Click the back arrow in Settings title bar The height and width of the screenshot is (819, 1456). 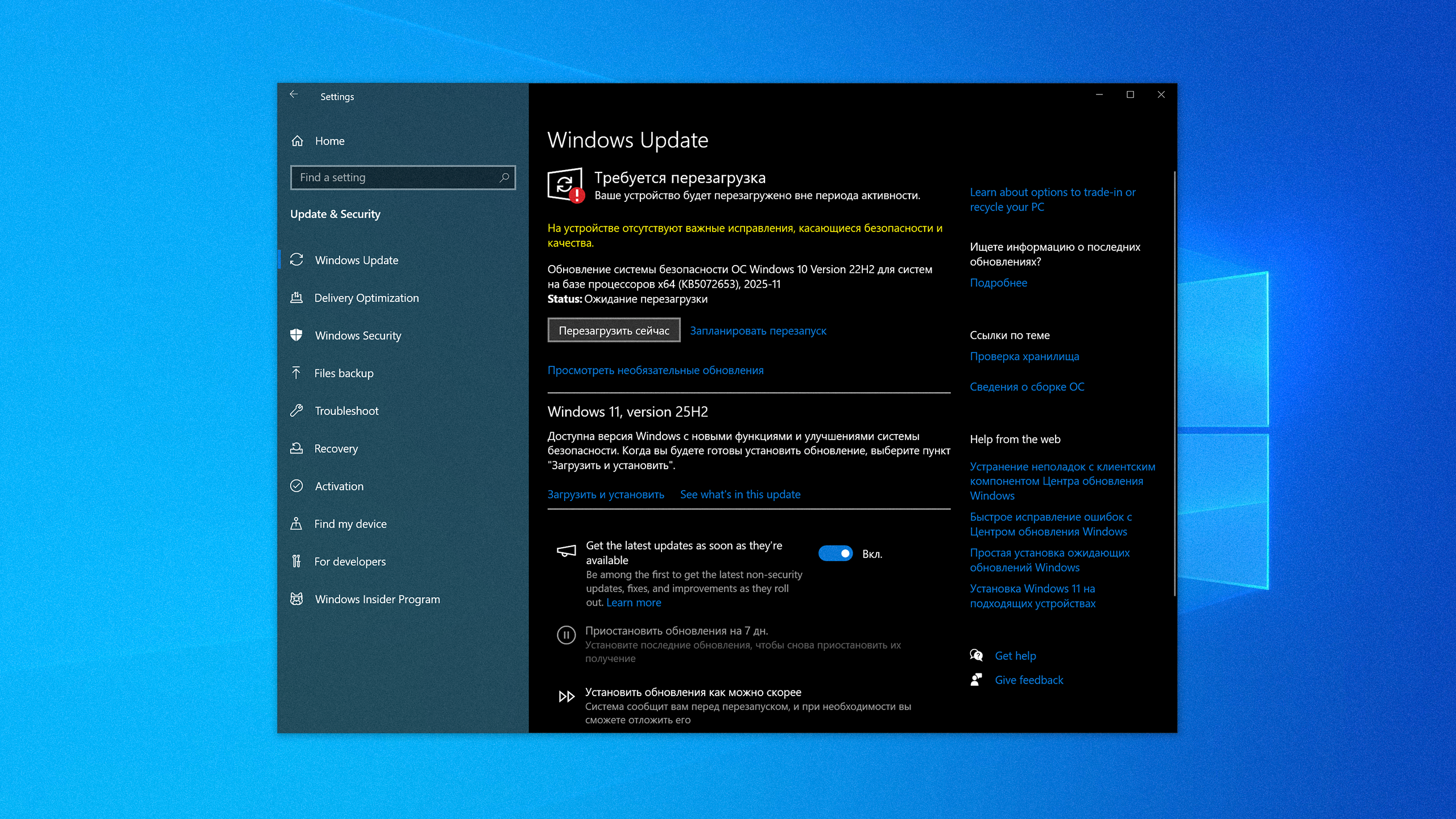tap(293, 95)
